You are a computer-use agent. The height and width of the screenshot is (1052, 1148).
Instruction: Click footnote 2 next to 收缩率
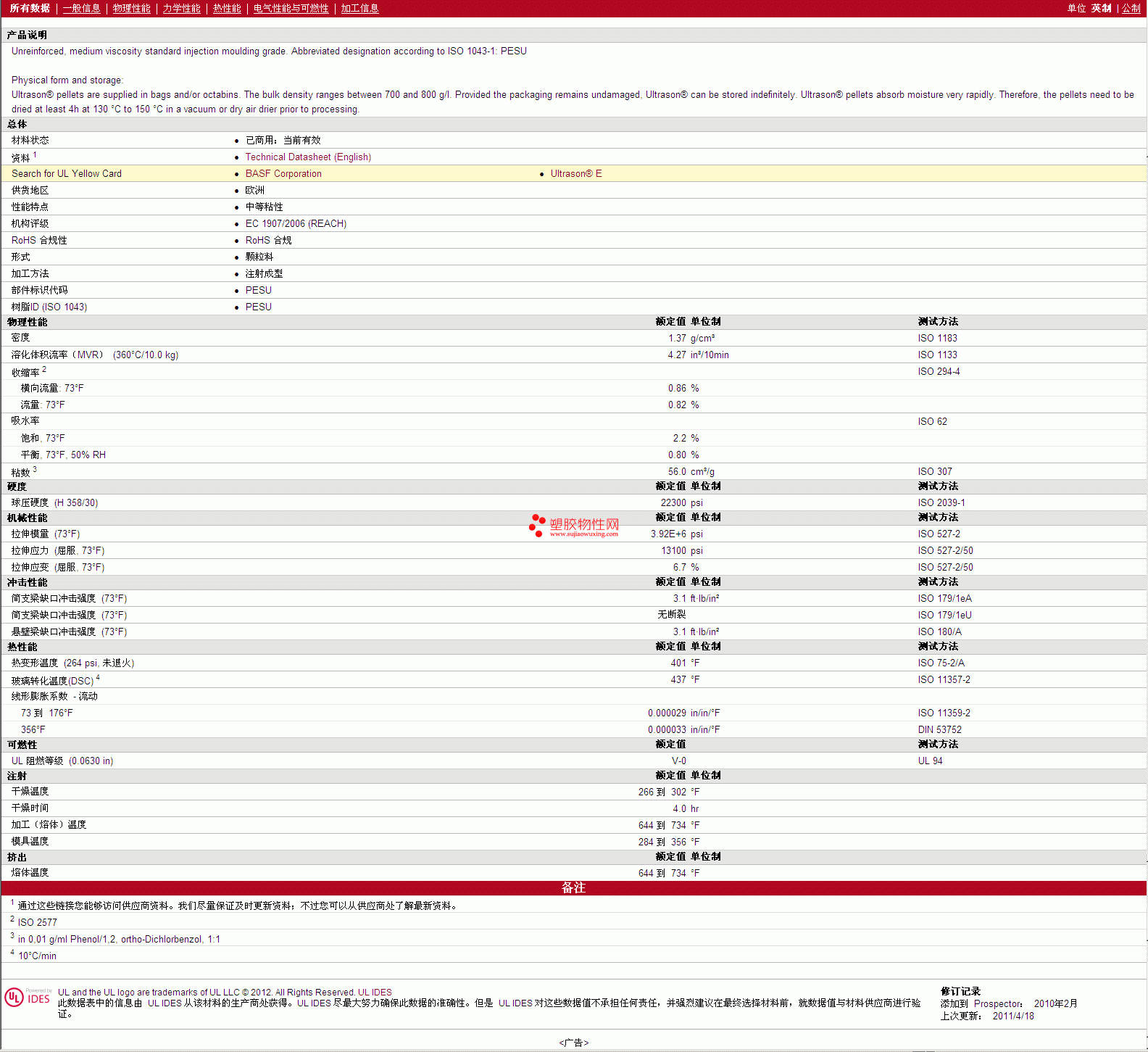[44, 369]
